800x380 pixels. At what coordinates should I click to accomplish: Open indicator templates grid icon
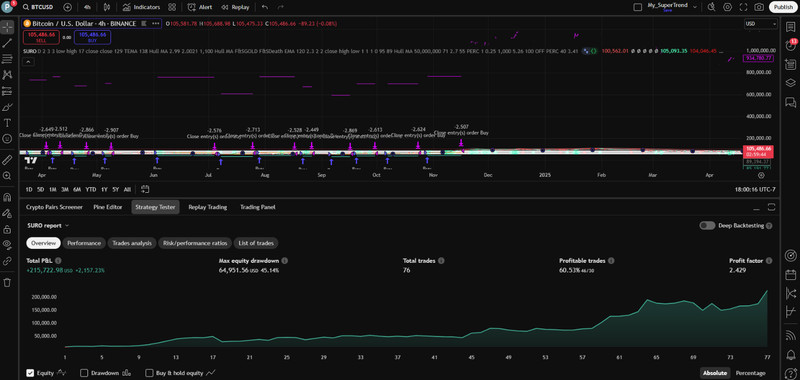coord(172,7)
